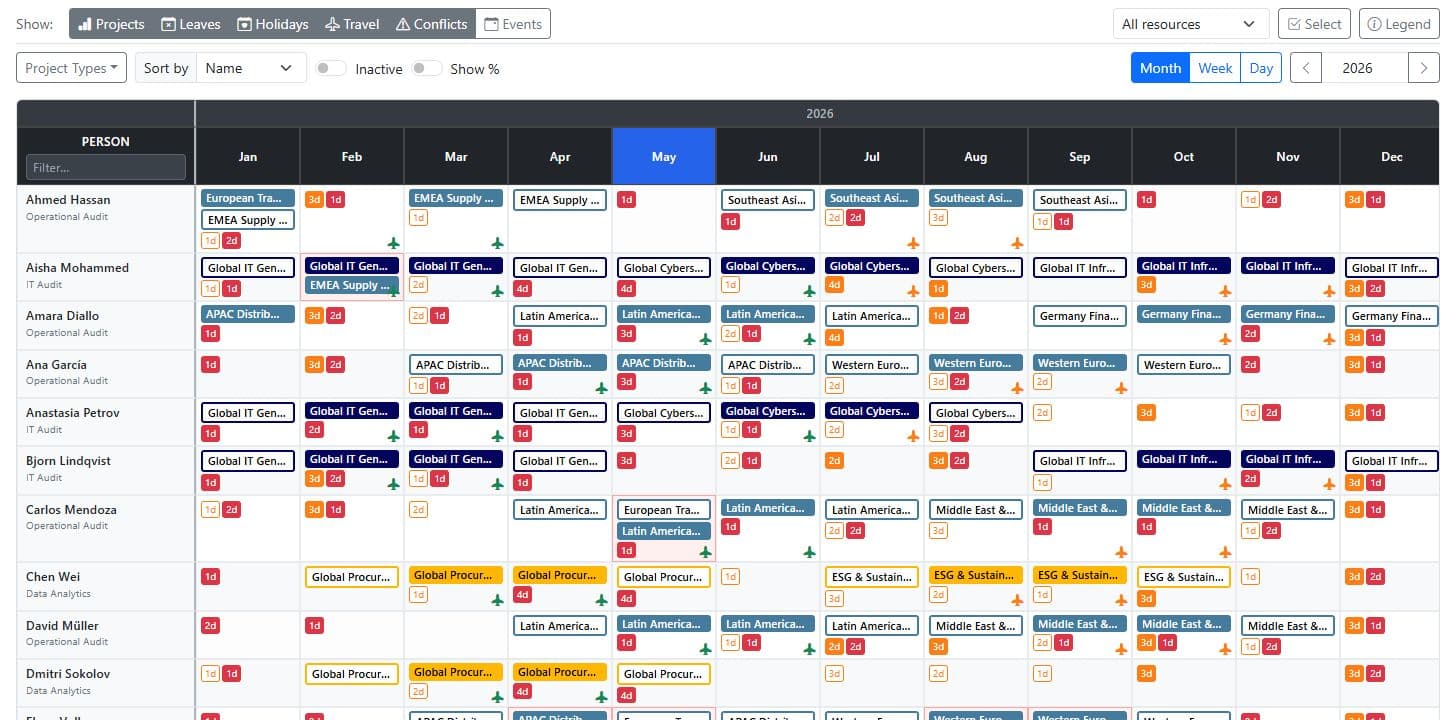The image size is (1456, 720).
Task: Select Ahmed Hassan in the person column
Action: 68,199
